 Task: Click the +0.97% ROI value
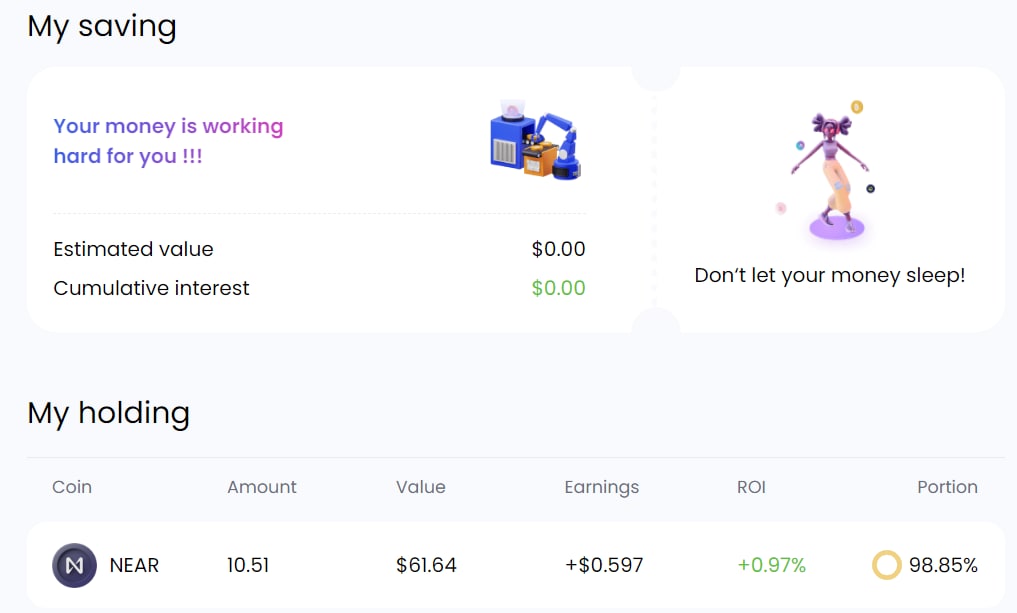(x=772, y=566)
